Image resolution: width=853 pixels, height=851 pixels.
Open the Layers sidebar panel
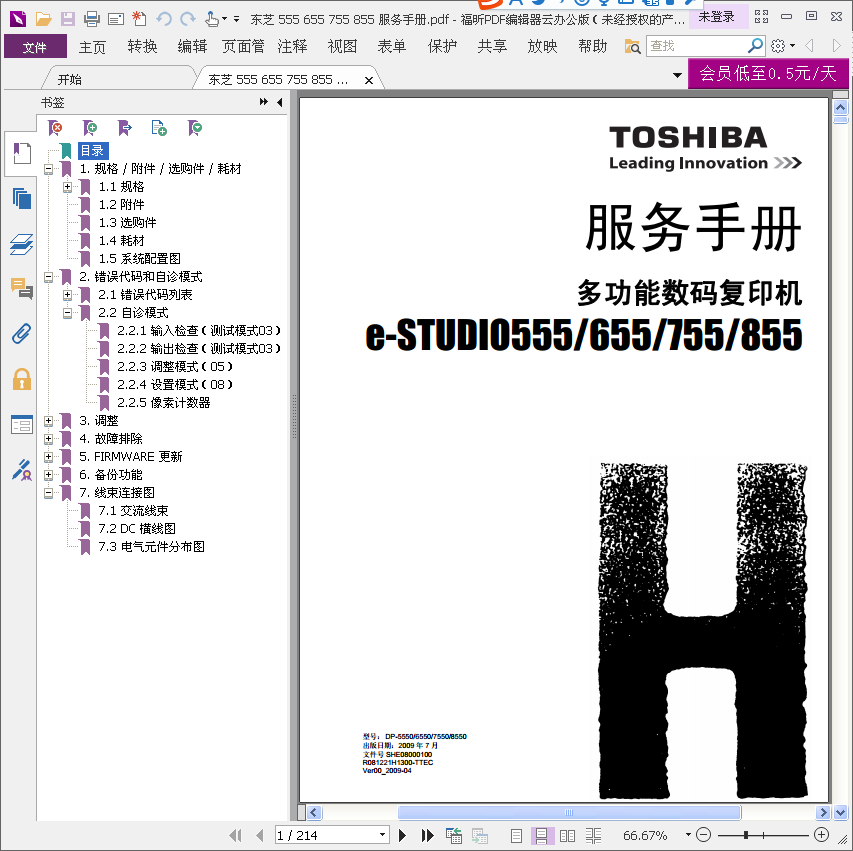22,244
